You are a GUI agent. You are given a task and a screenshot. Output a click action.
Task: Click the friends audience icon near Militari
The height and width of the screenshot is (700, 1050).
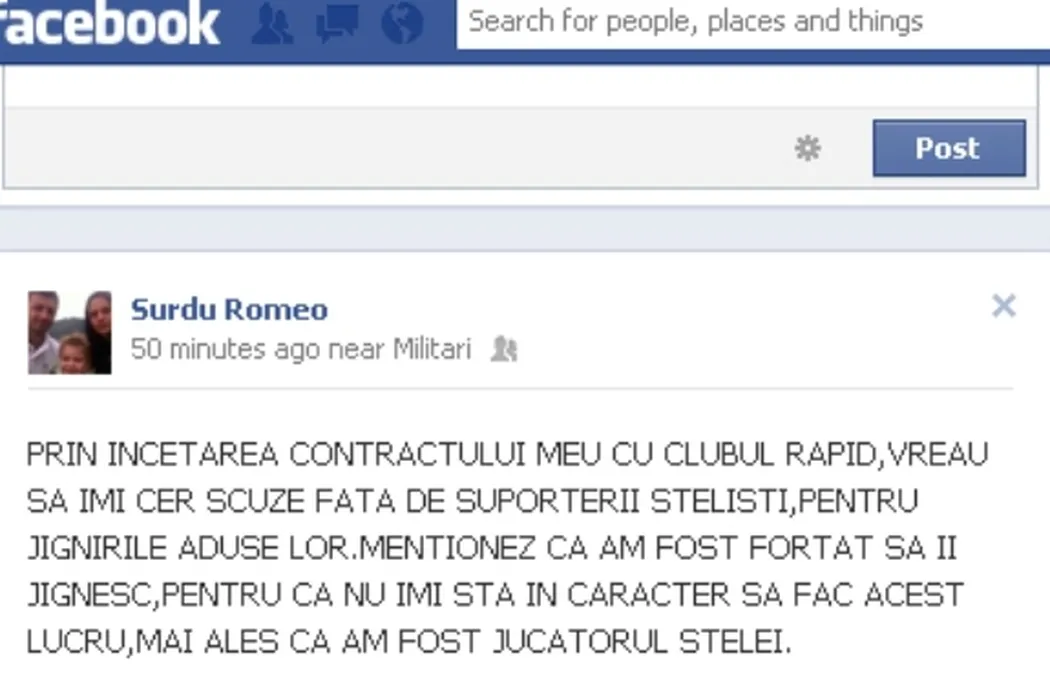[504, 349]
